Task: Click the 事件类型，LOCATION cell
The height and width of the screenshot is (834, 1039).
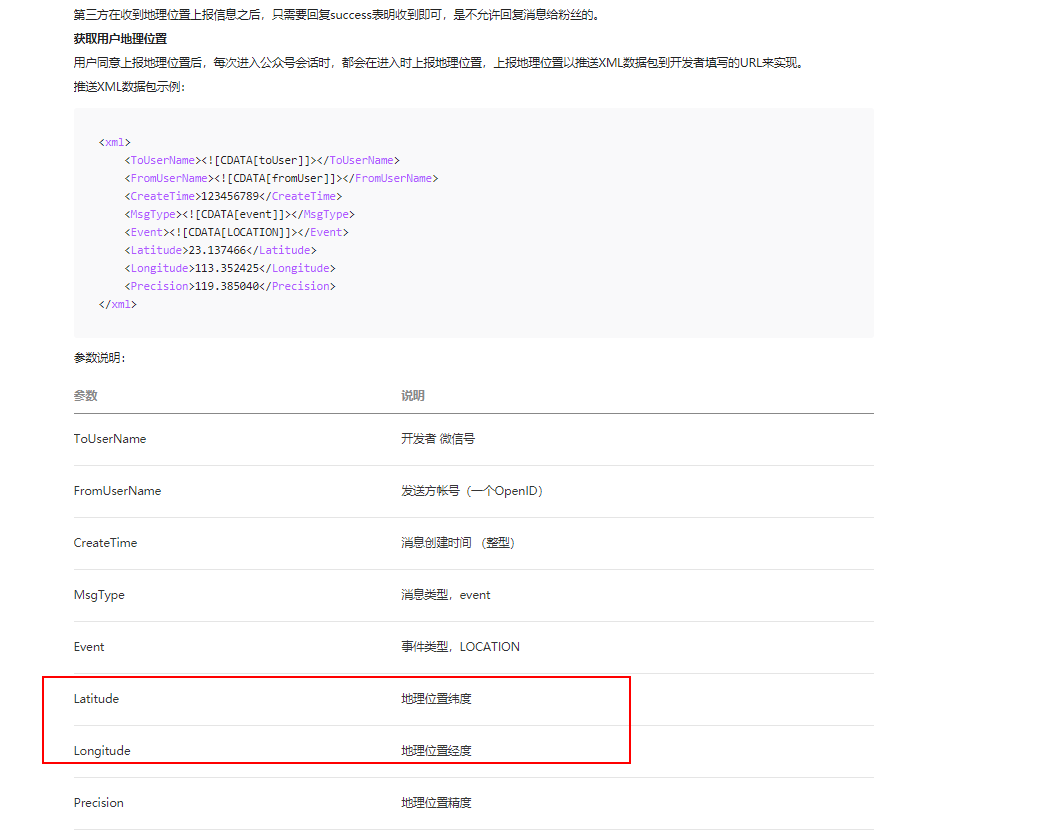Action: tap(460, 647)
